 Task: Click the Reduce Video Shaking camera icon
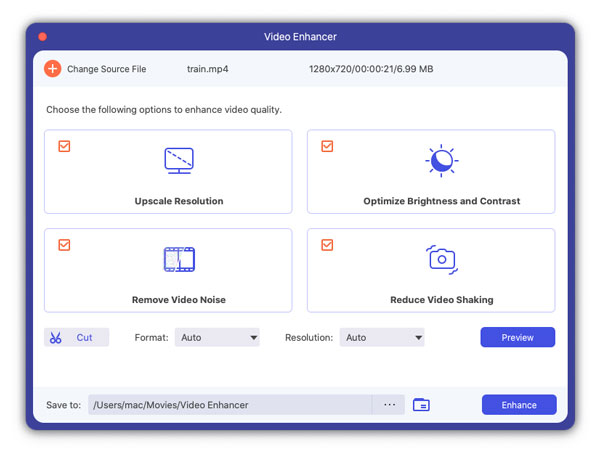(441, 259)
